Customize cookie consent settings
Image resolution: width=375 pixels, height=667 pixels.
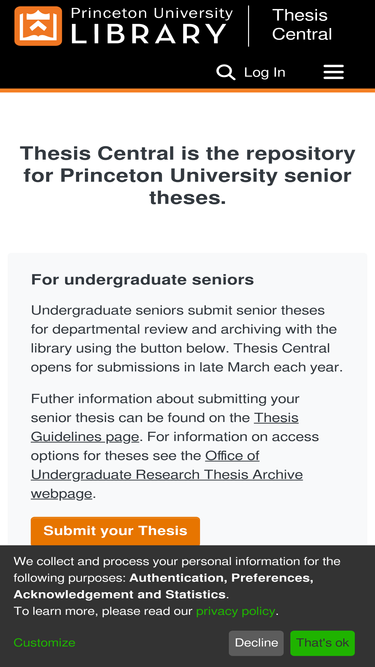pos(44,643)
